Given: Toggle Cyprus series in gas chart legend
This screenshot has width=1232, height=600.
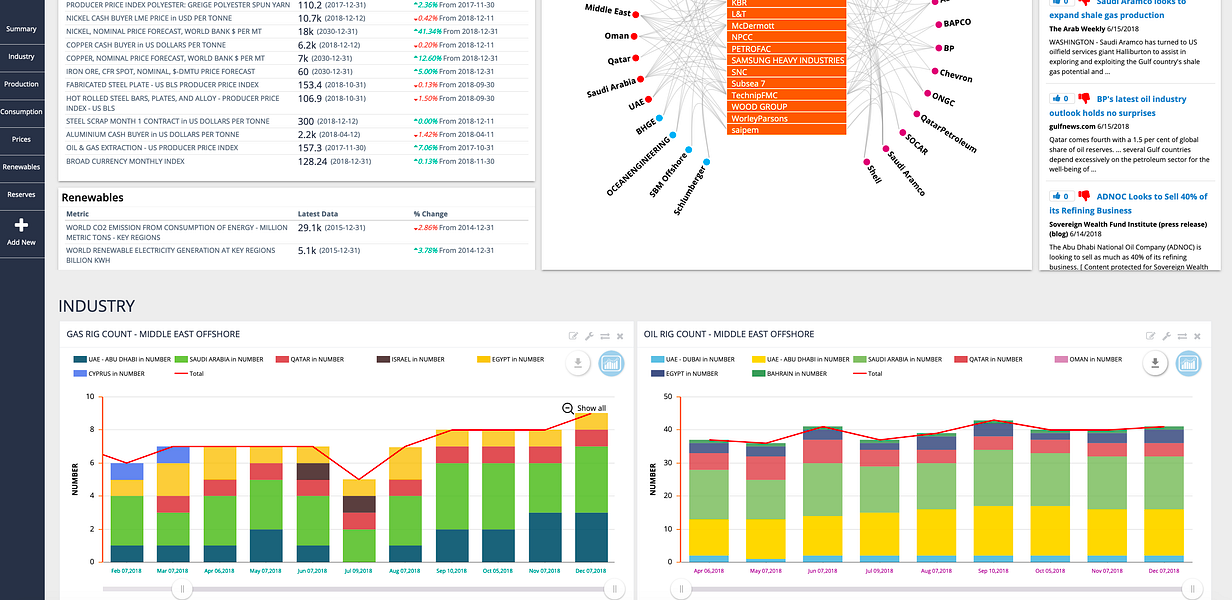Looking at the screenshot, I should (x=109, y=374).
